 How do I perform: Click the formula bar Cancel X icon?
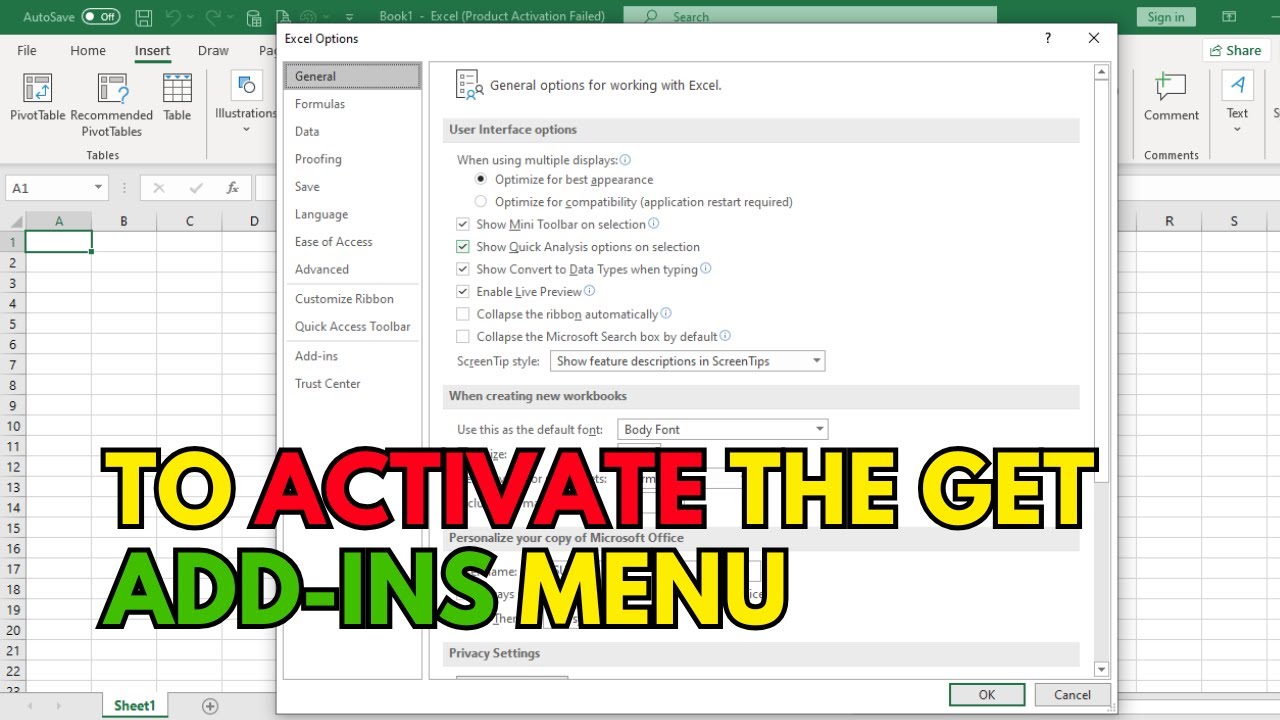tap(160, 188)
